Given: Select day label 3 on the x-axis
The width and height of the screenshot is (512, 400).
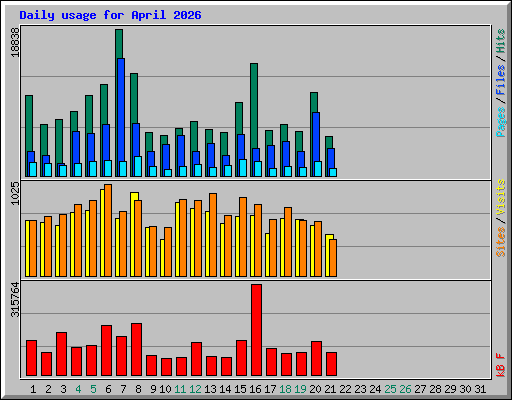Looking at the screenshot, I should [x=63, y=389].
